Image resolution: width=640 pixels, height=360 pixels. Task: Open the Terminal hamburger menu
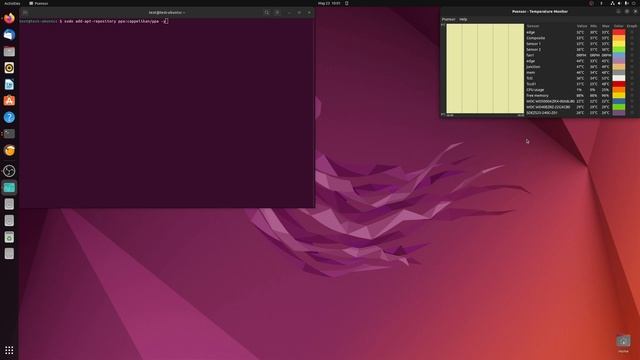[277, 13]
